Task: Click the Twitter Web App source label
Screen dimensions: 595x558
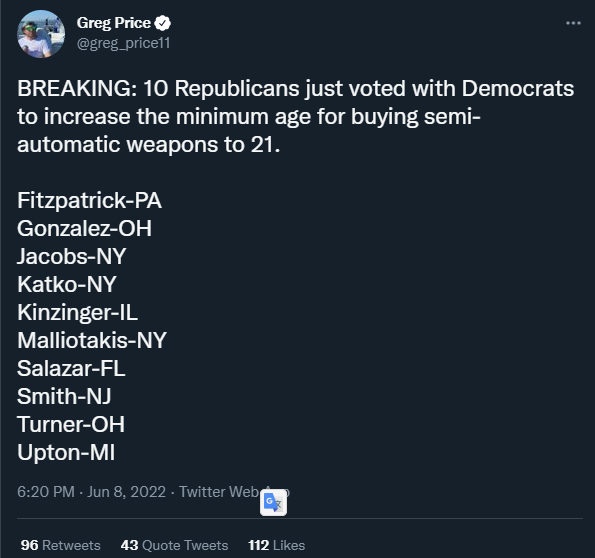Action: (x=234, y=492)
